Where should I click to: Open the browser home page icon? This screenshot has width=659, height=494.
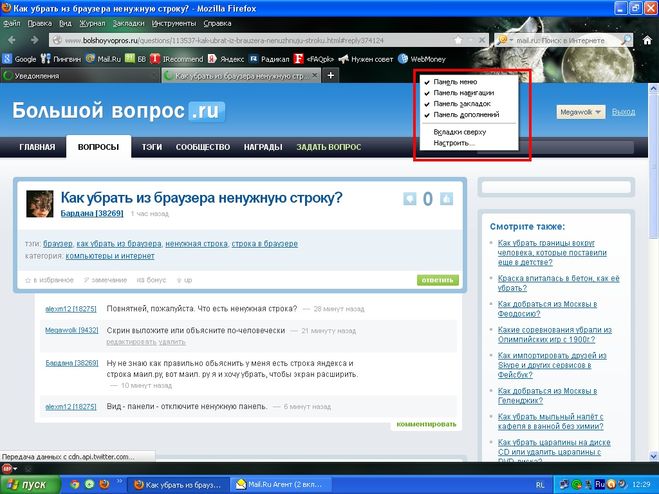[x=647, y=40]
